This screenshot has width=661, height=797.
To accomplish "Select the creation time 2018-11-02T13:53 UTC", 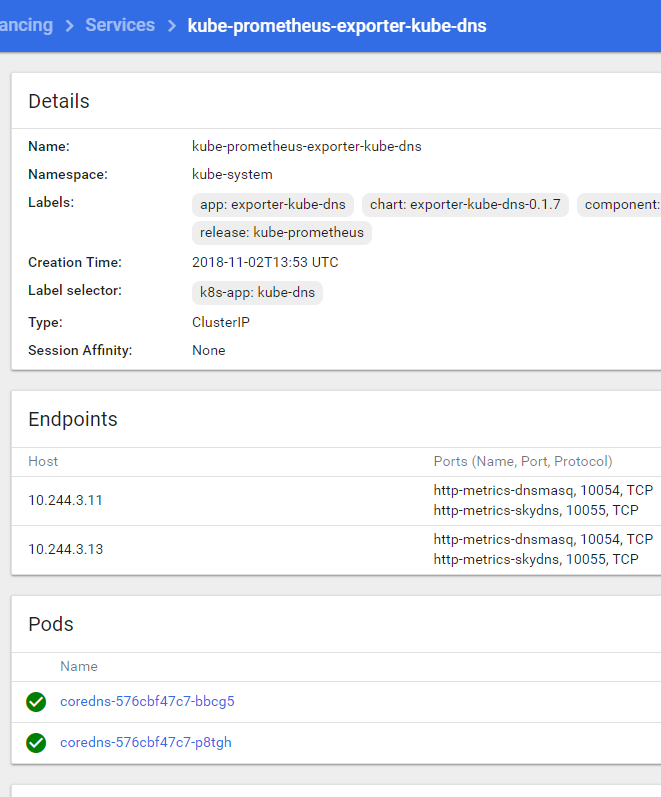I will [265, 262].
